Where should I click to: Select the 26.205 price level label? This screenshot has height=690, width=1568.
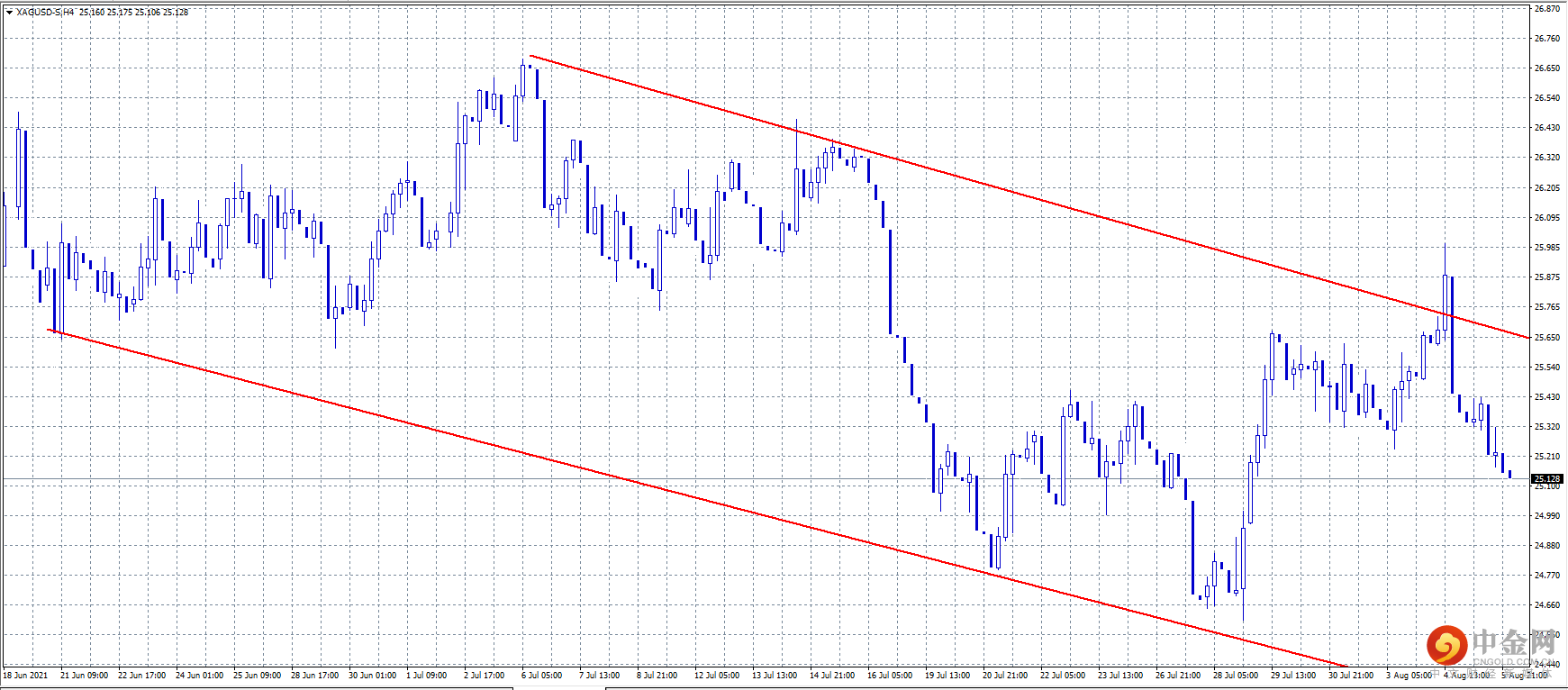[x=1547, y=188]
